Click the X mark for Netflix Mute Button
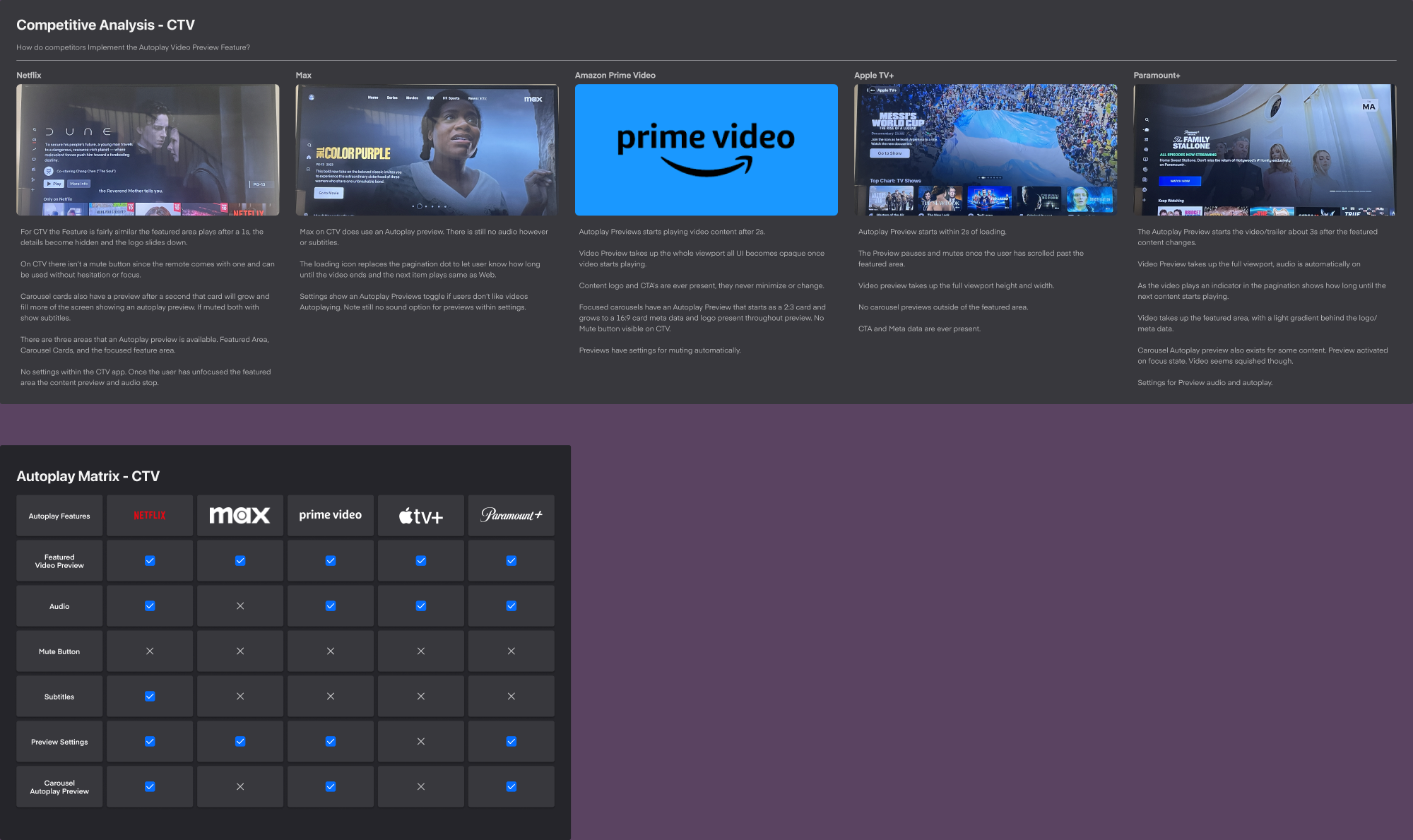This screenshot has height=840, width=1413. coord(150,651)
